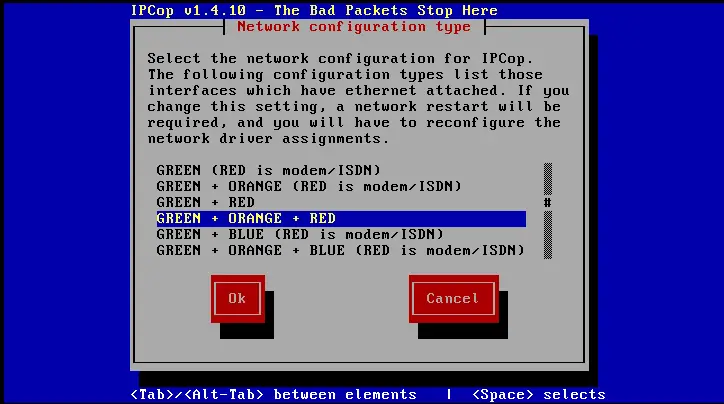
Task: Select highlighted GREEN + ORANGE + RED row
Action: tap(341, 218)
